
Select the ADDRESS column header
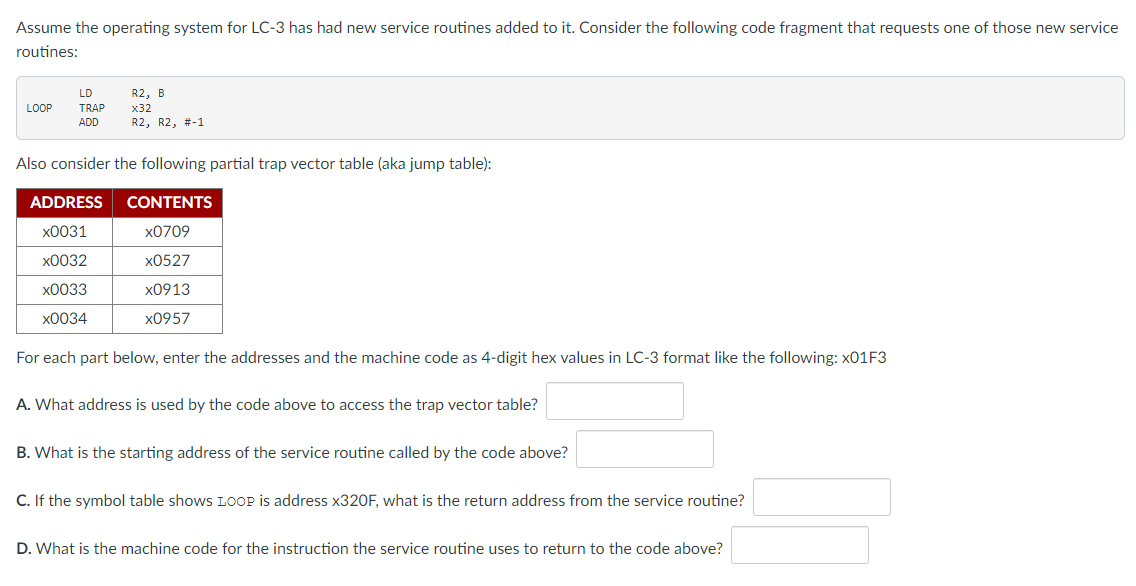[x=64, y=202]
